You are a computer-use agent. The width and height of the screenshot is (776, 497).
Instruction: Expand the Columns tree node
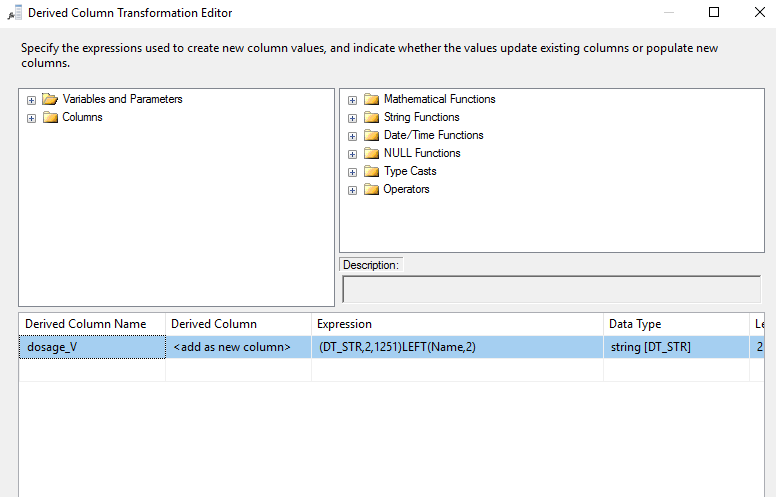tap(31, 118)
